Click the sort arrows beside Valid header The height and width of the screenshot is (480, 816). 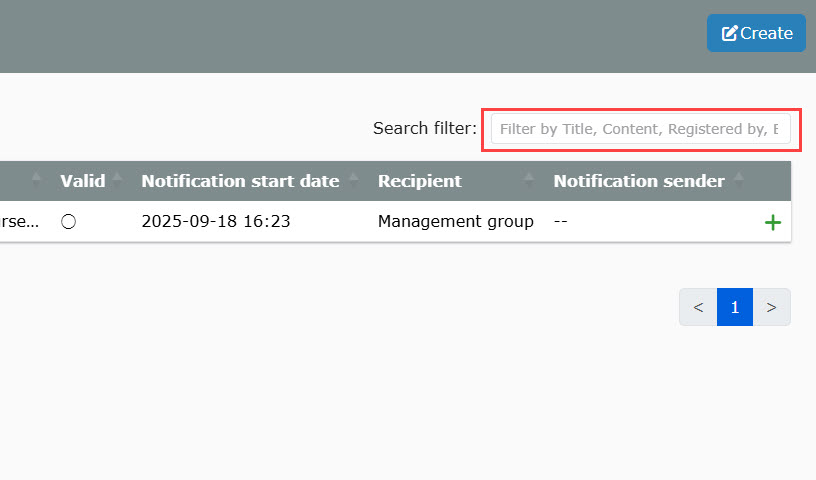pyautogui.click(x=117, y=181)
